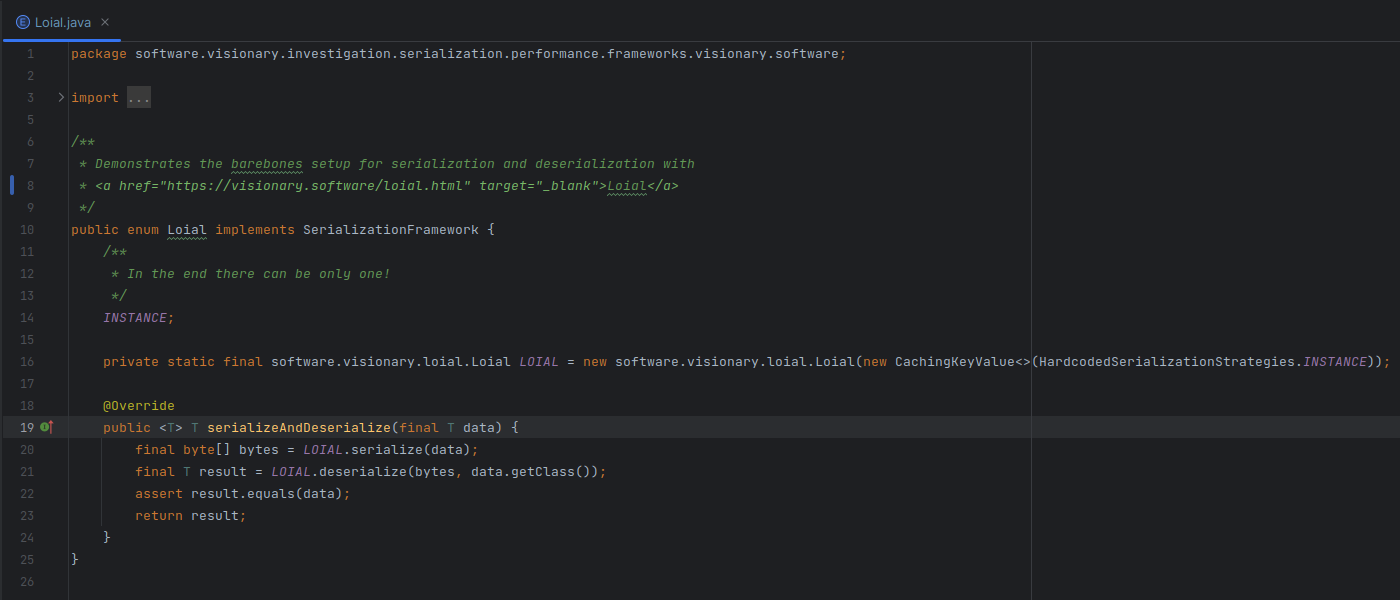Close the Loial.java editor tab
The image size is (1400, 600).
click(x=106, y=21)
